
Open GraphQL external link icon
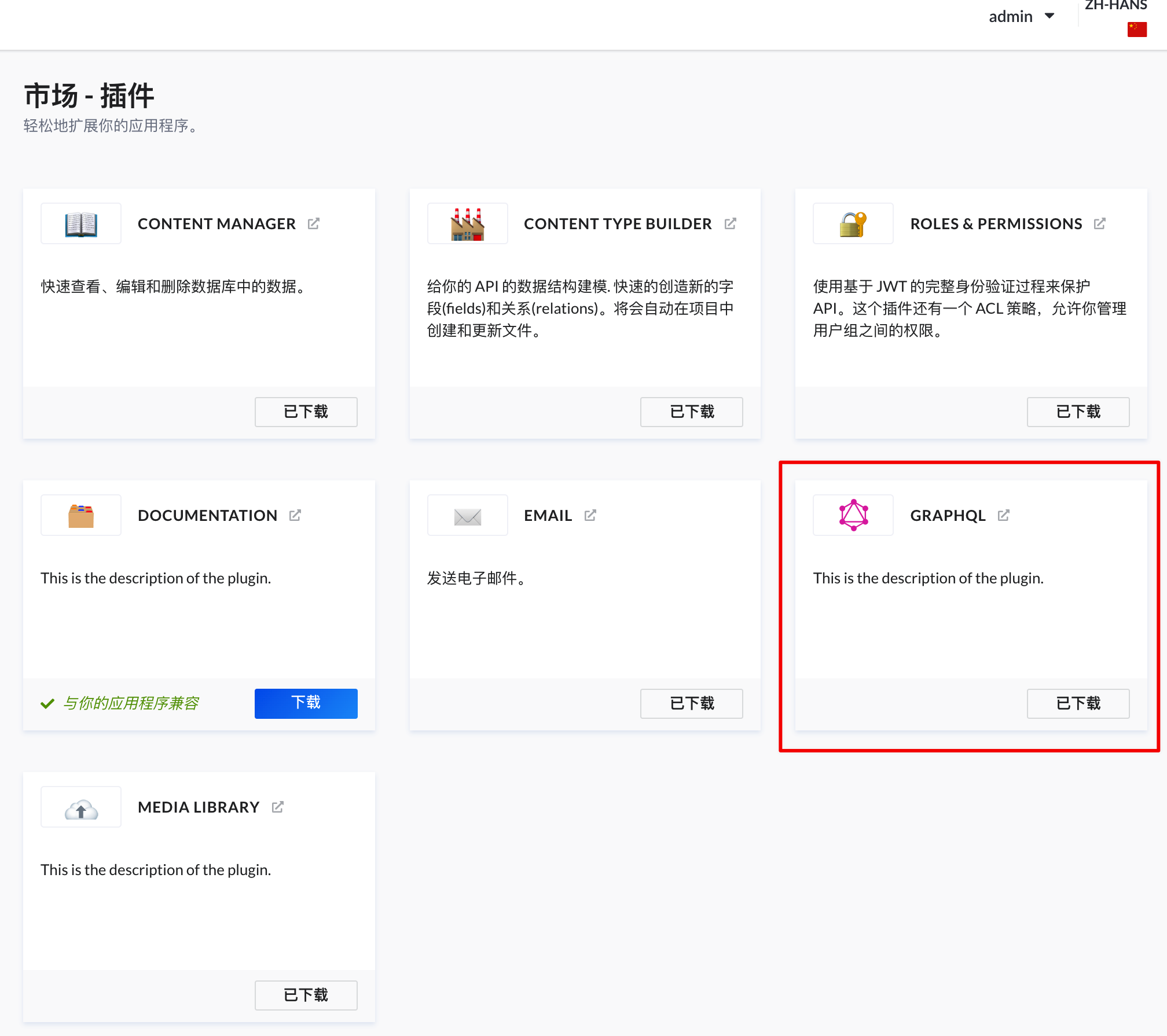coord(1004,515)
